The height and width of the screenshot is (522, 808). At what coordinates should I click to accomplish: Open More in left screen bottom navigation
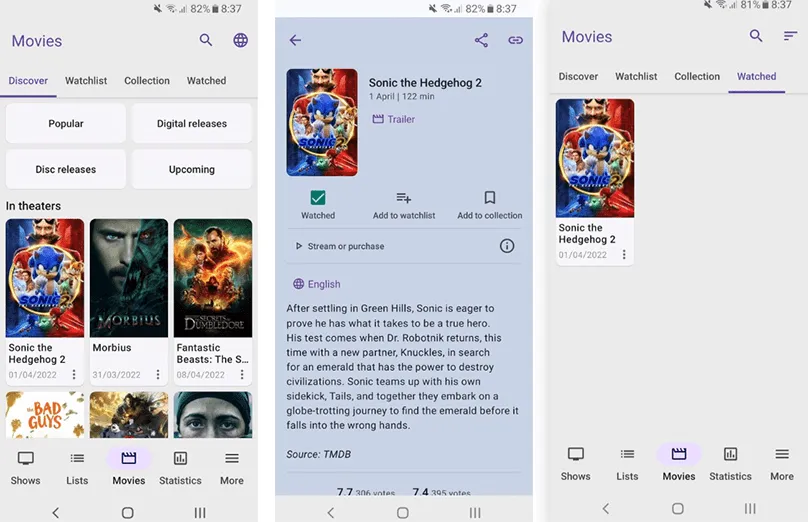click(232, 468)
